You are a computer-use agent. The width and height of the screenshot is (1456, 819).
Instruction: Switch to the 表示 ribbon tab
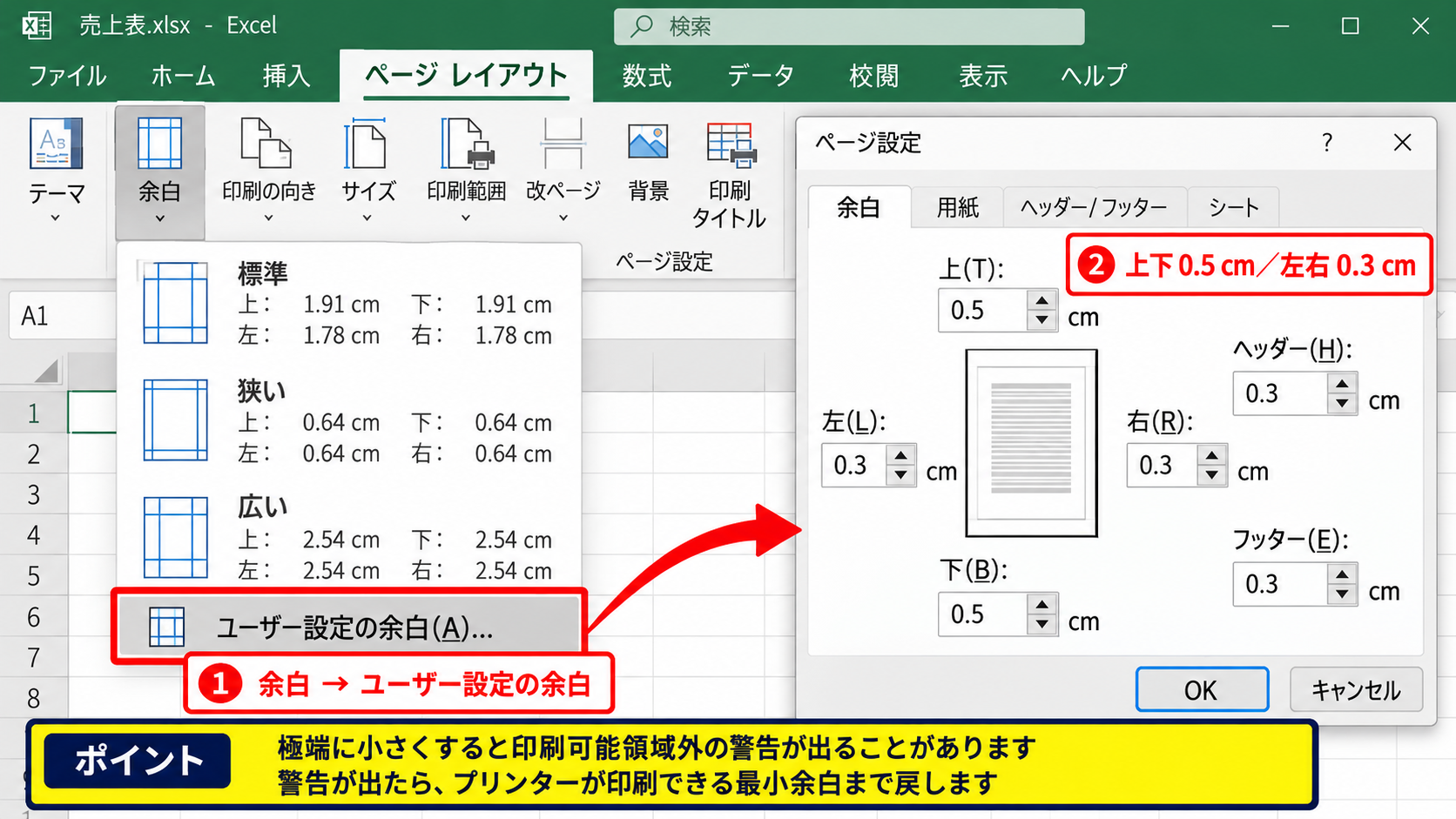tap(983, 76)
